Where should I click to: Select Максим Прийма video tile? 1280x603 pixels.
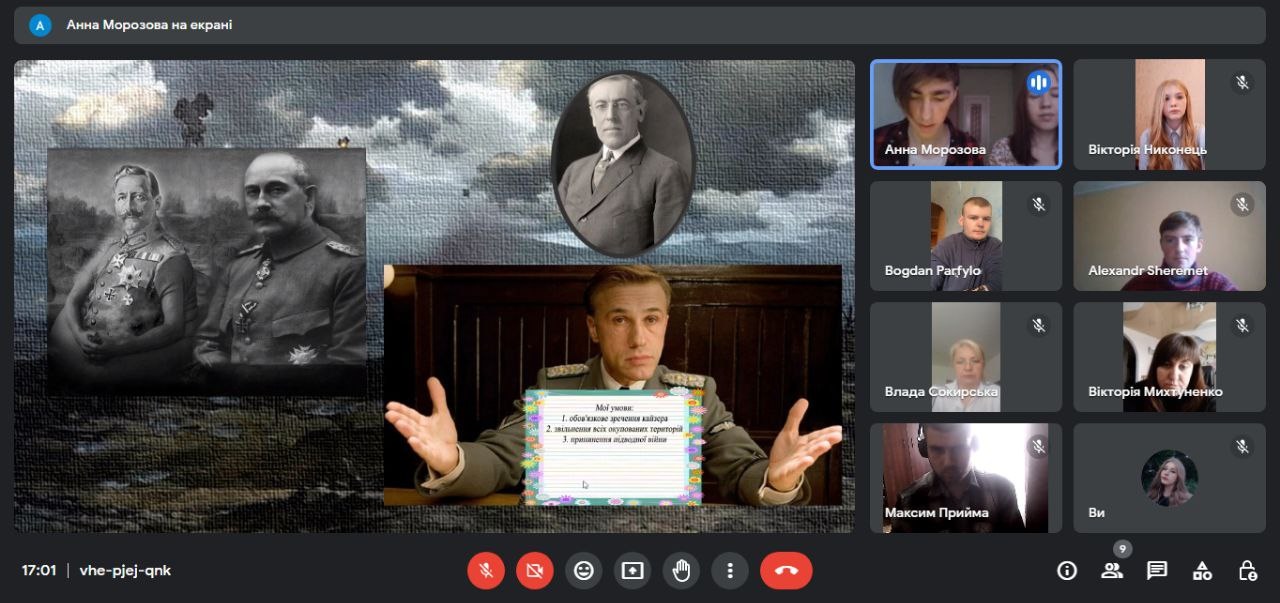click(966, 478)
